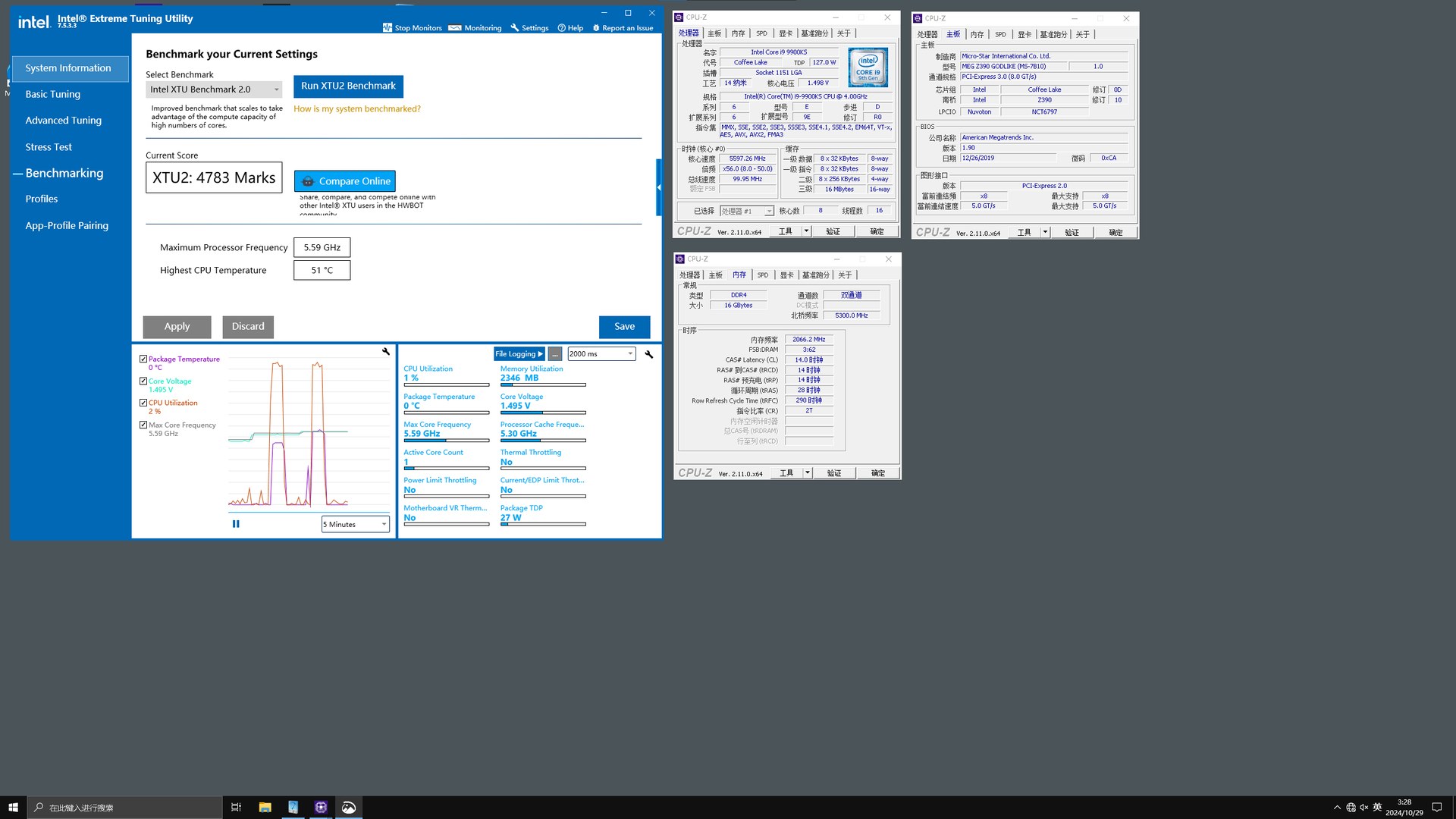The height and width of the screenshot is (819, 1456).
Task: Click the third taskbar app icon after File Explorer
Action: pos(349,808)
